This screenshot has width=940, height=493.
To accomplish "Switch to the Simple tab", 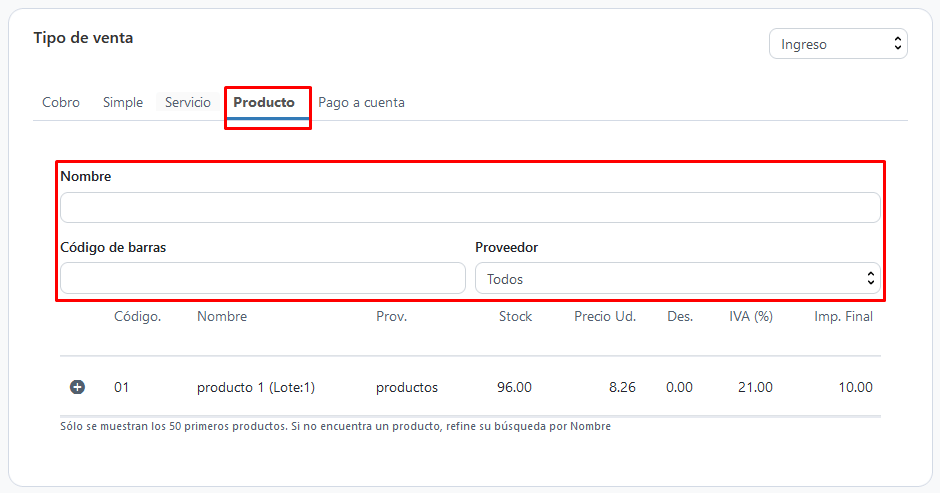I will (x=123, y=103).
